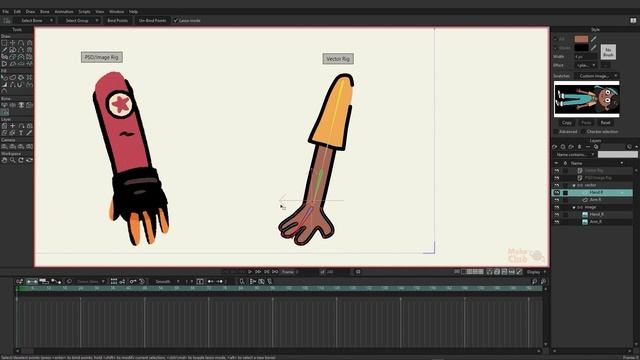Select the Rotate Workspace tool
This screenshot has height=360, width=640.
(21, 160)
